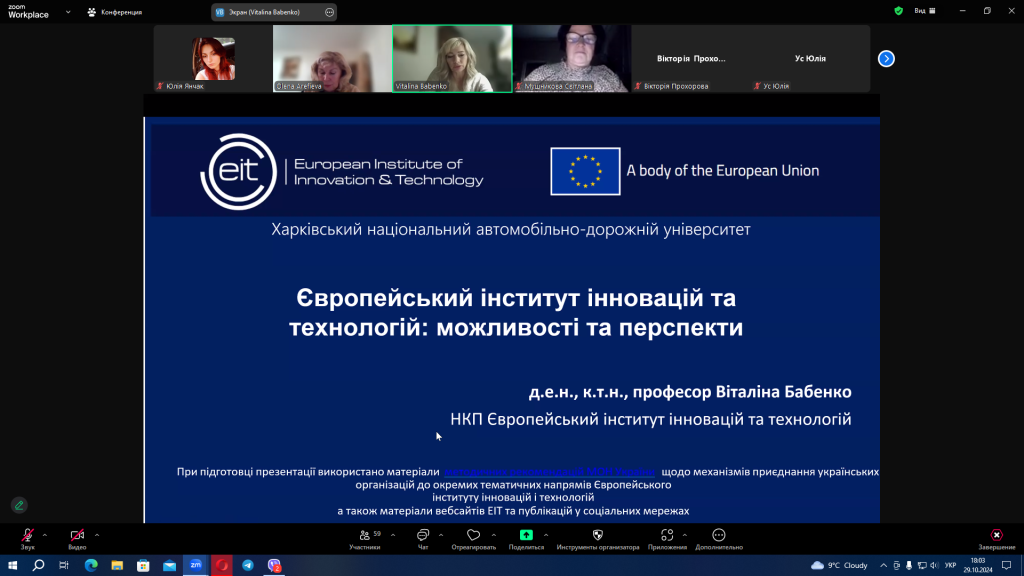
Task: Open the network icon in system tray
Action: [x=921, y=565]
